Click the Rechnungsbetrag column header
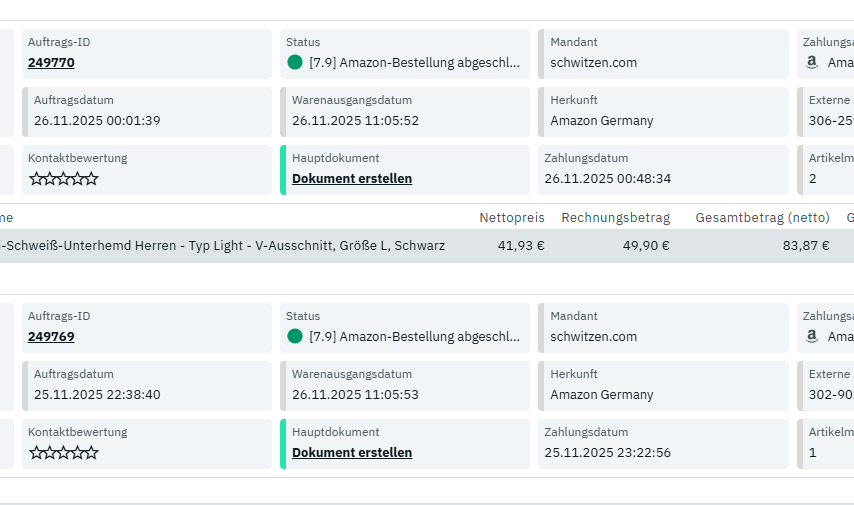 point(615,217)
